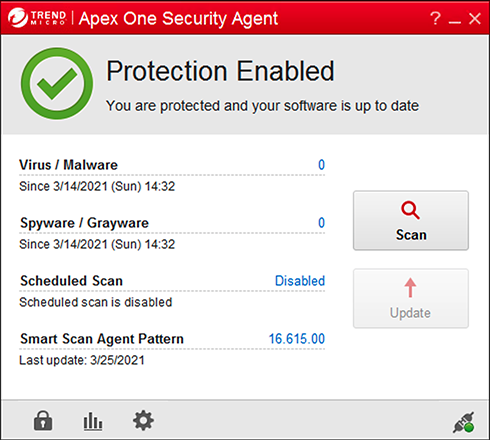Click the Trend Micro logo
The height and width of the screenshot is (440, 490).
(x=37, y=18)
